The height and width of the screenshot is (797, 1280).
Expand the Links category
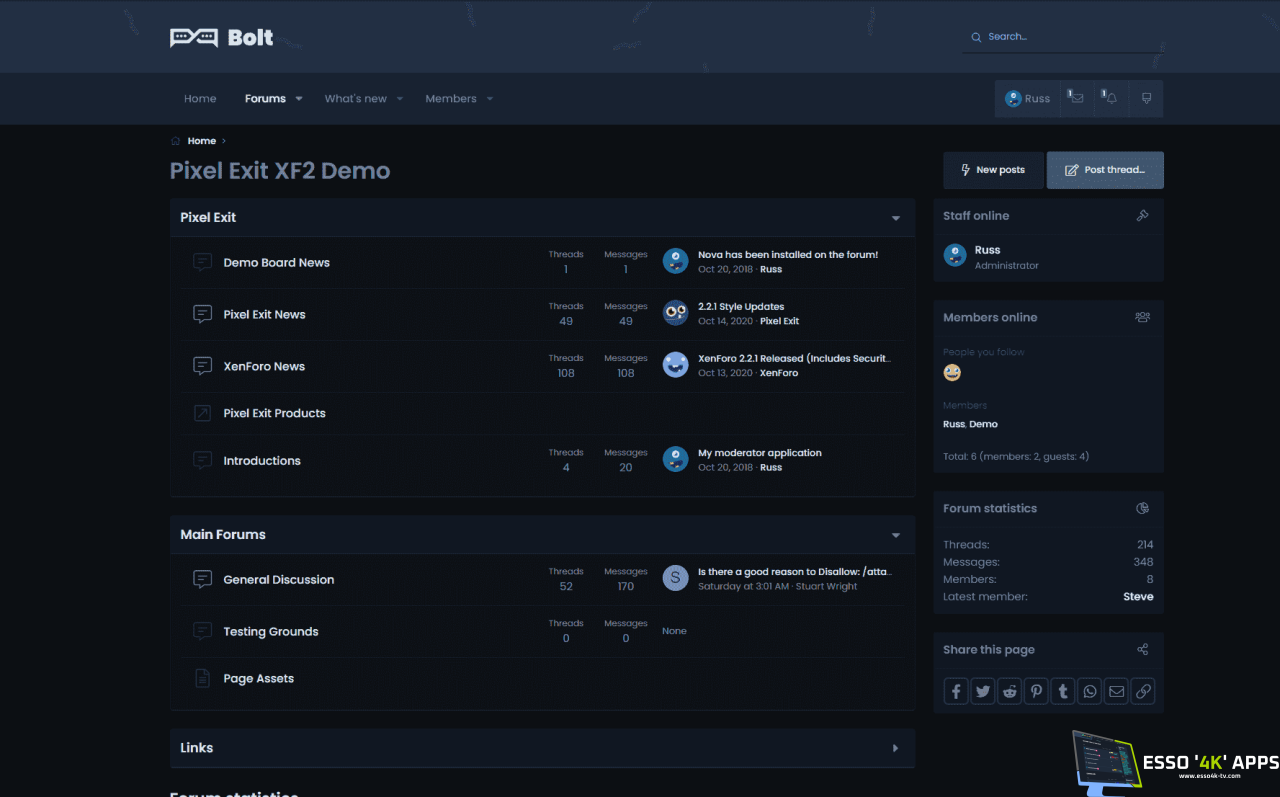(x=895, y=748)
